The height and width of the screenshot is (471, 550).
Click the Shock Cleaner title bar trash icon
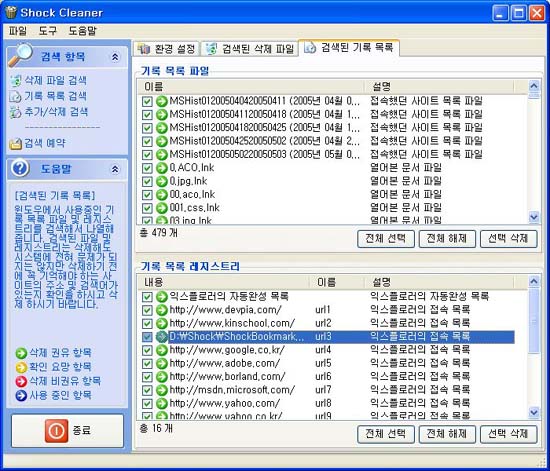pyautogui.click(x=11, y=12)
